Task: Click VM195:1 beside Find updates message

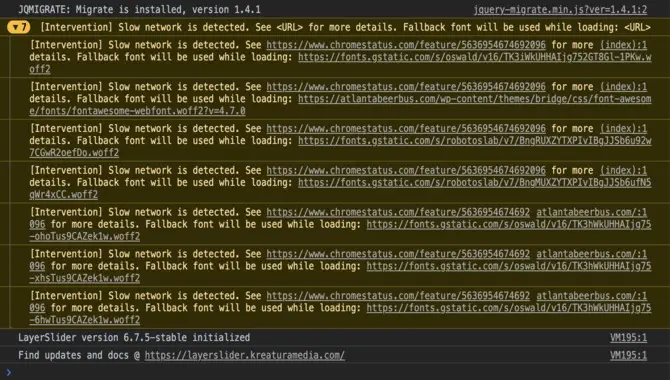Action: click(628, 356)
